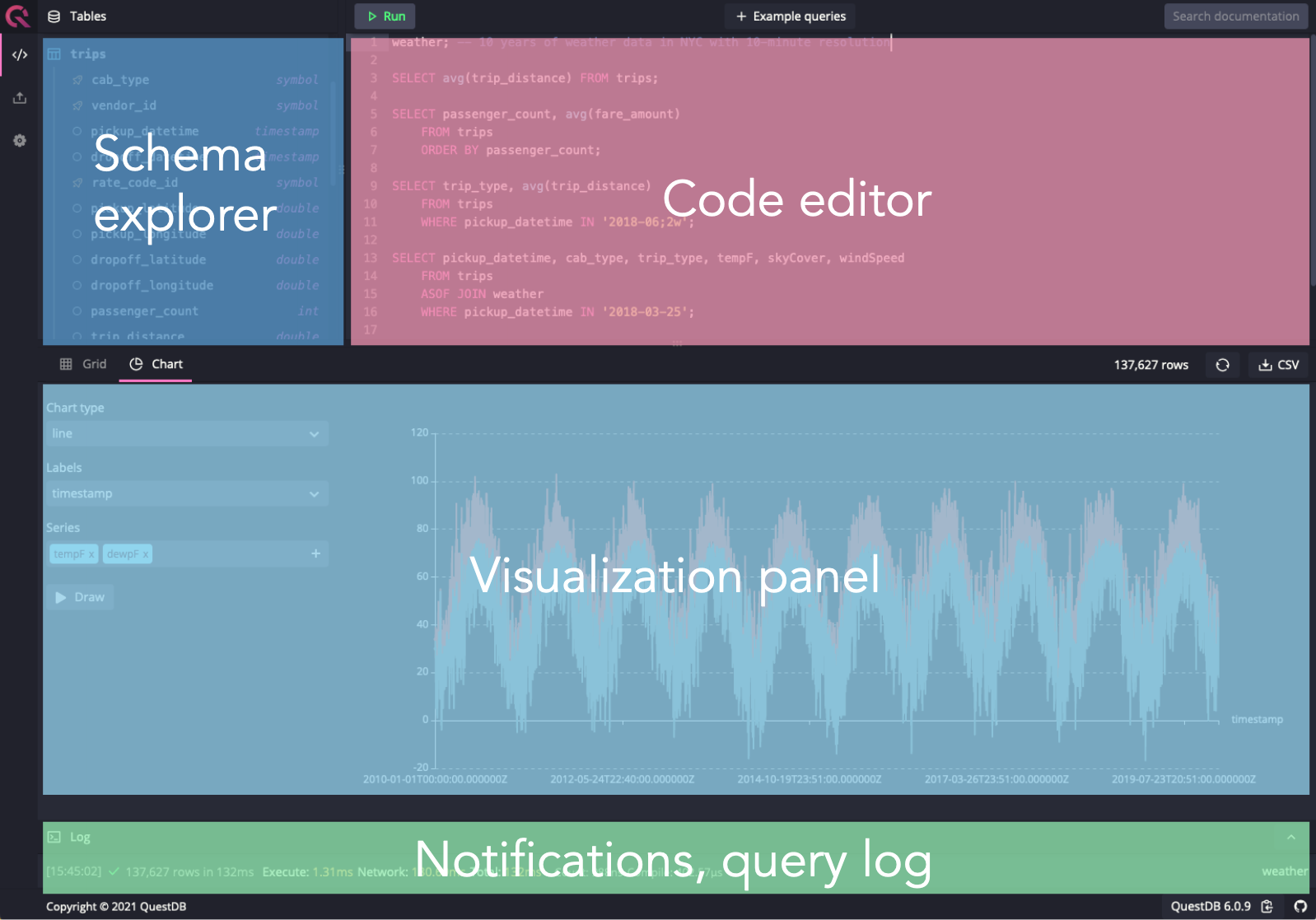Open Example queries menu
The height and width of the screenshot is (920, 1316).
pos(791,16)
